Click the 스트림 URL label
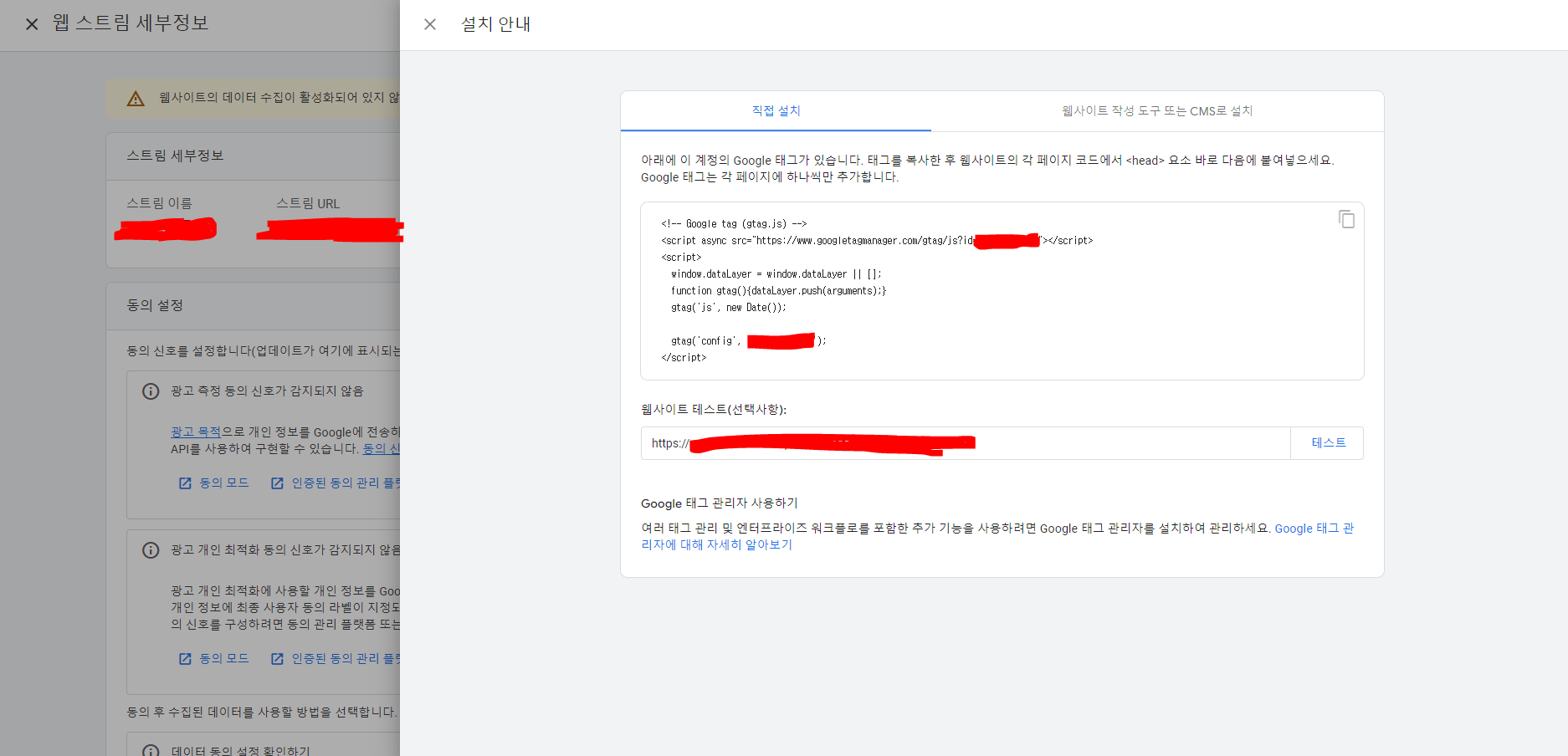This screenshot has height=756, width=1568. coord(308,203)
